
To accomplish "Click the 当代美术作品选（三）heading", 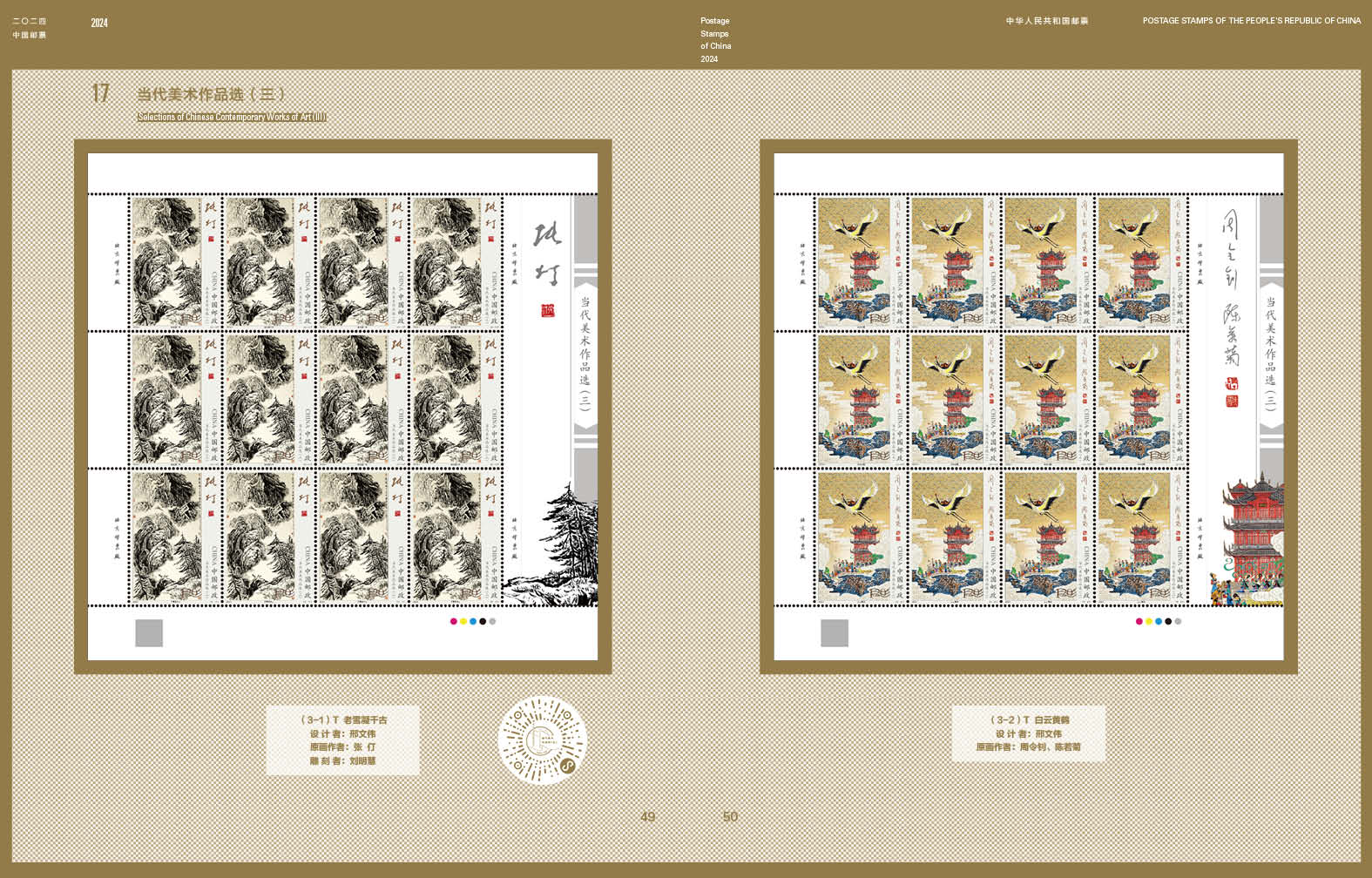I will (x=211, y=94).
